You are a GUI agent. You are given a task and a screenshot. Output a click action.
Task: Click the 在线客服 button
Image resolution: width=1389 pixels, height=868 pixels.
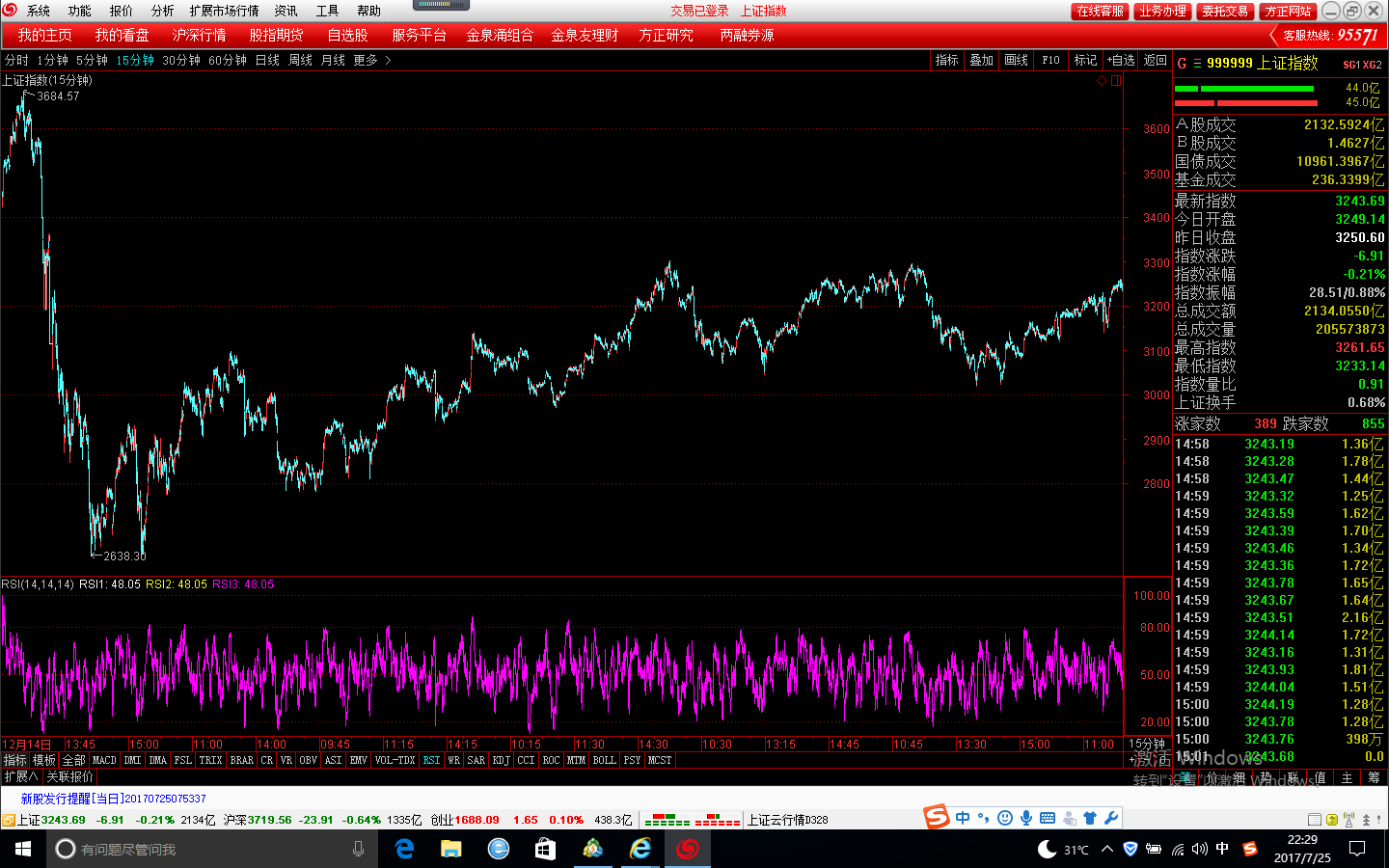click(1100, 11)
